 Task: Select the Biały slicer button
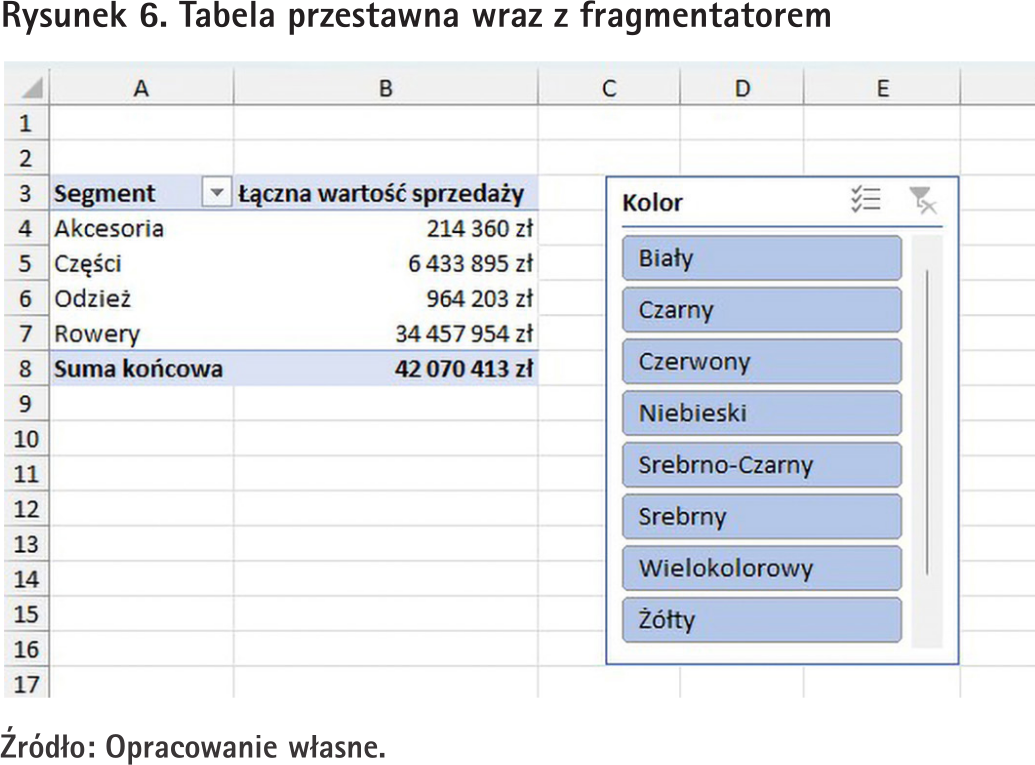coord(761,258)
